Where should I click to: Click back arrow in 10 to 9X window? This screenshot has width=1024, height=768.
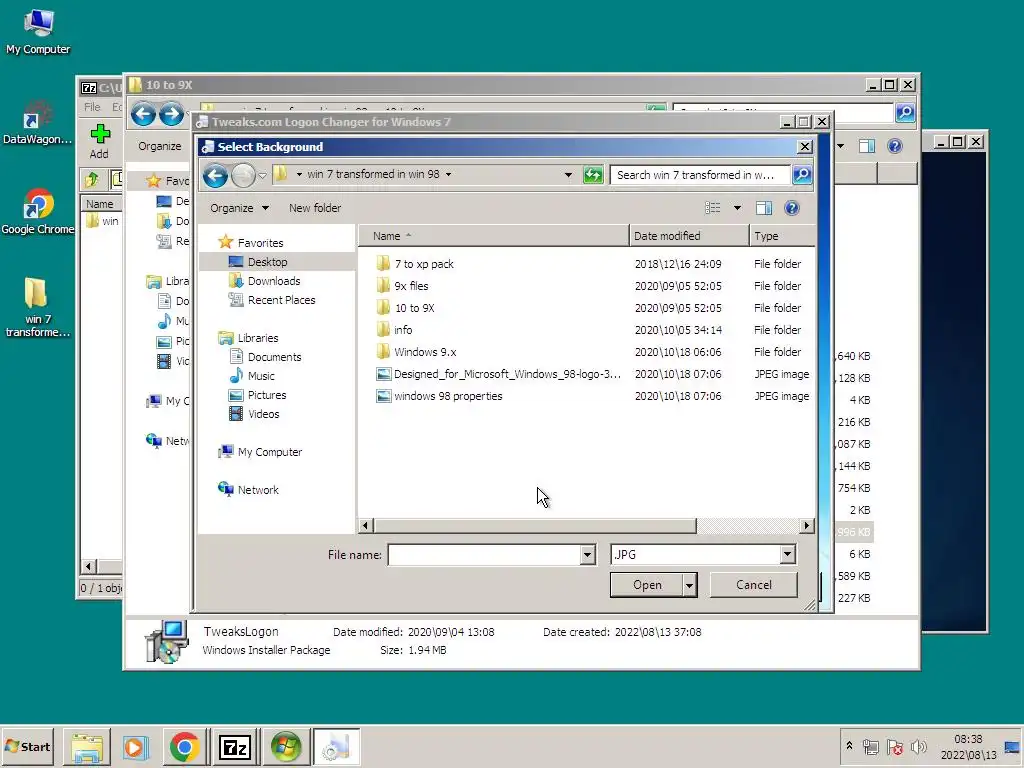click(x=143, y=114)
